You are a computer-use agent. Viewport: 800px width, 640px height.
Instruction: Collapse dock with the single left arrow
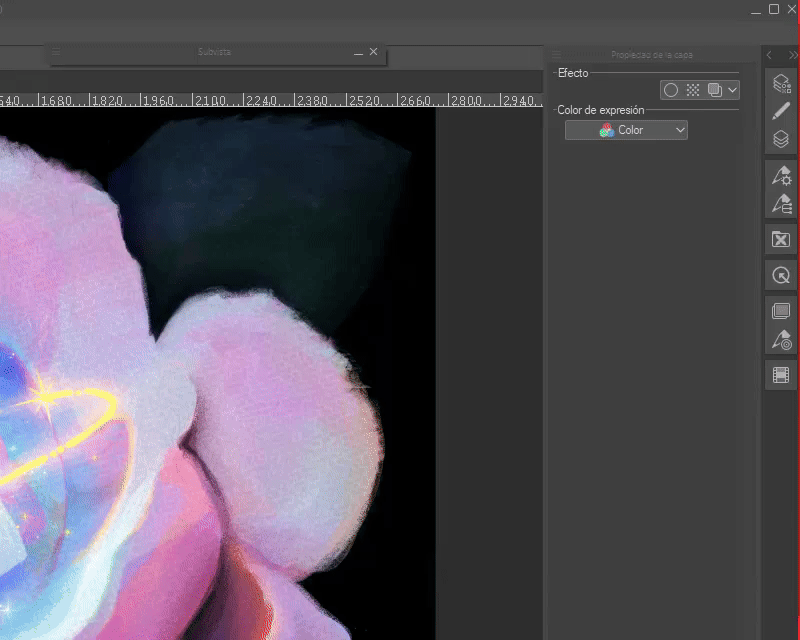click(x=769, y=55)
